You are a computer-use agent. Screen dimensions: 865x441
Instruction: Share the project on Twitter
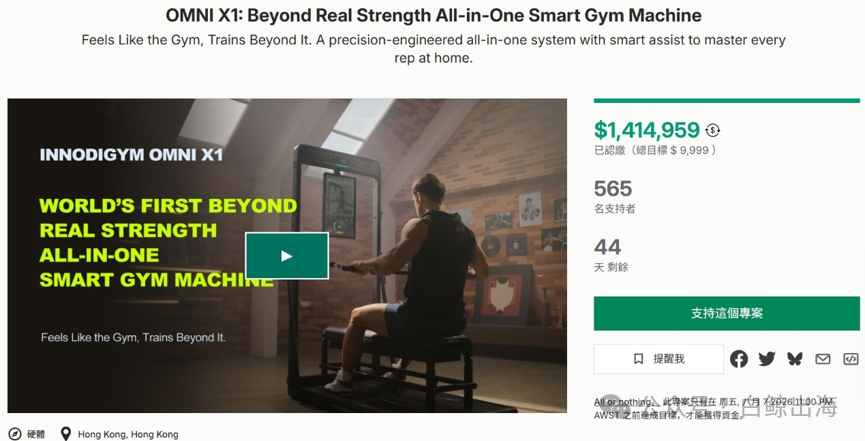tap(766, 359)
